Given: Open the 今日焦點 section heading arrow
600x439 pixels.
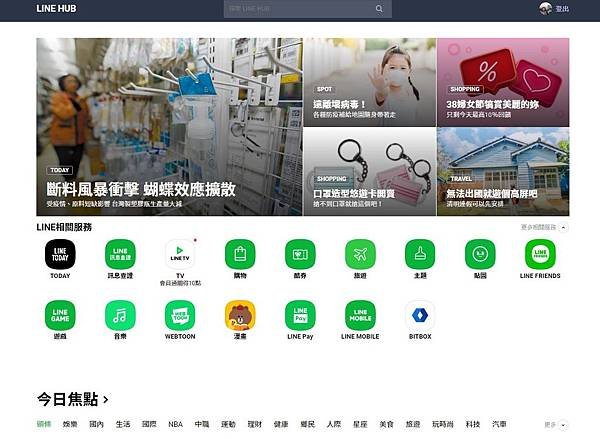Looking at the screenshot, I should pos(106,400).
